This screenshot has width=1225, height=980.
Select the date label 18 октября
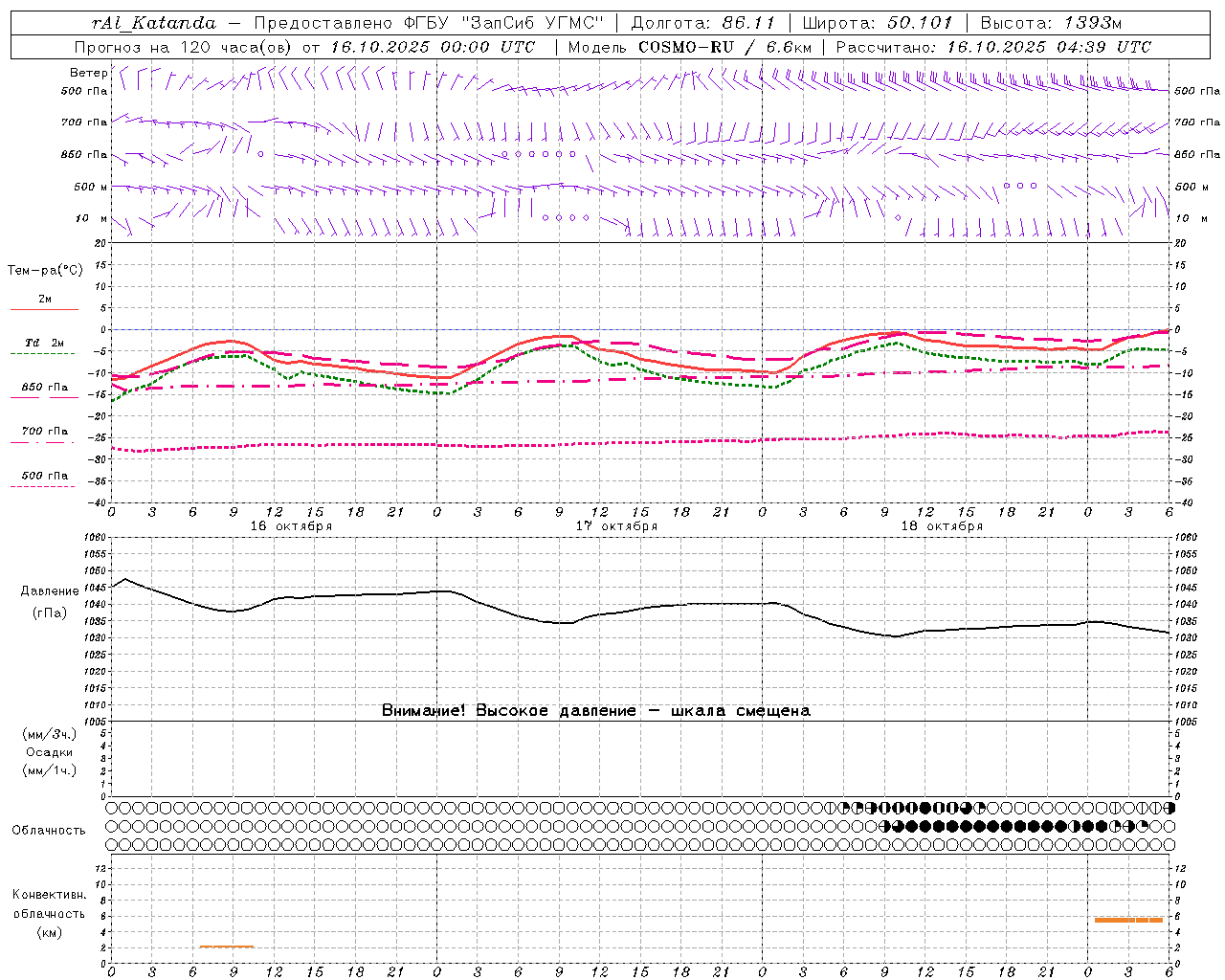942,526
